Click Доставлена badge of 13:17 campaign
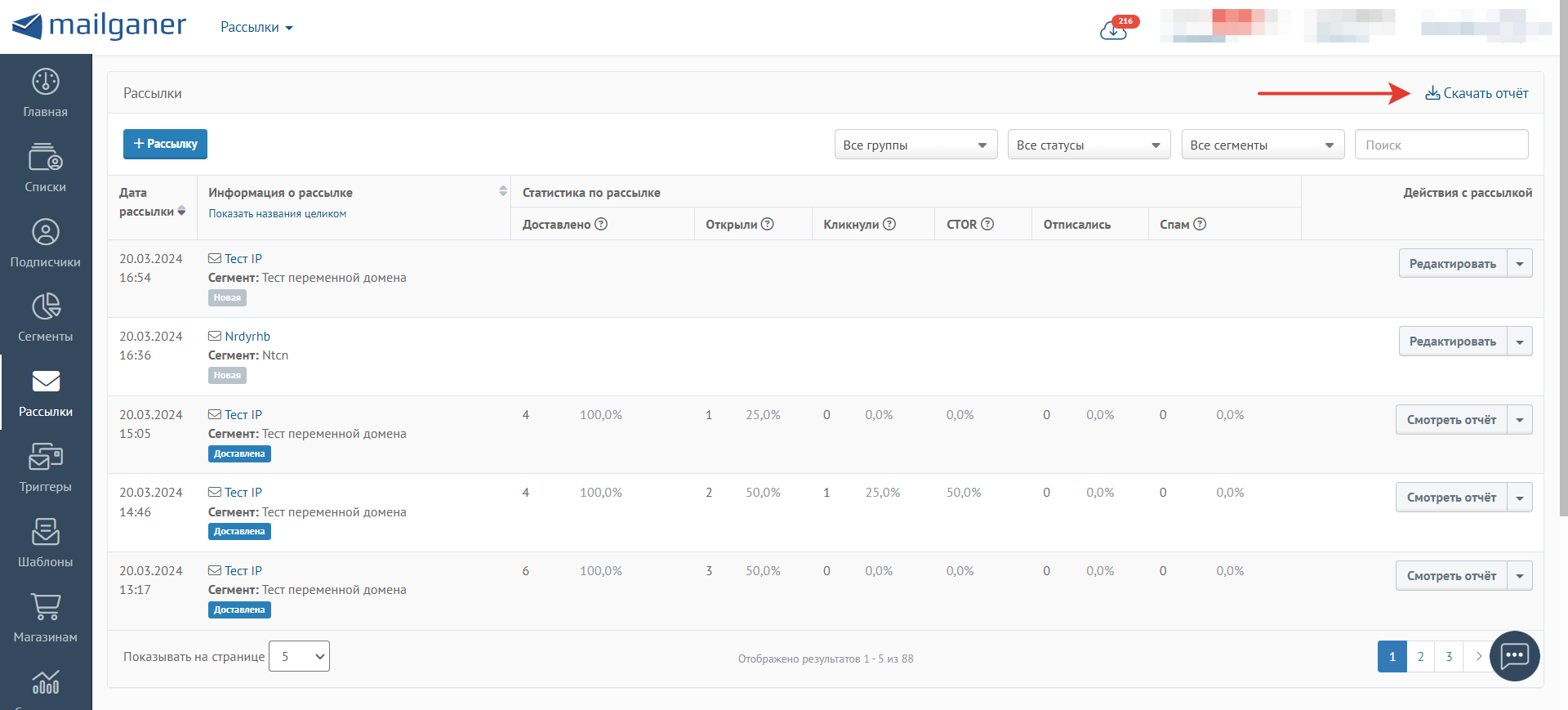The width and height of the screenshot is (1568, 710). 239,610
